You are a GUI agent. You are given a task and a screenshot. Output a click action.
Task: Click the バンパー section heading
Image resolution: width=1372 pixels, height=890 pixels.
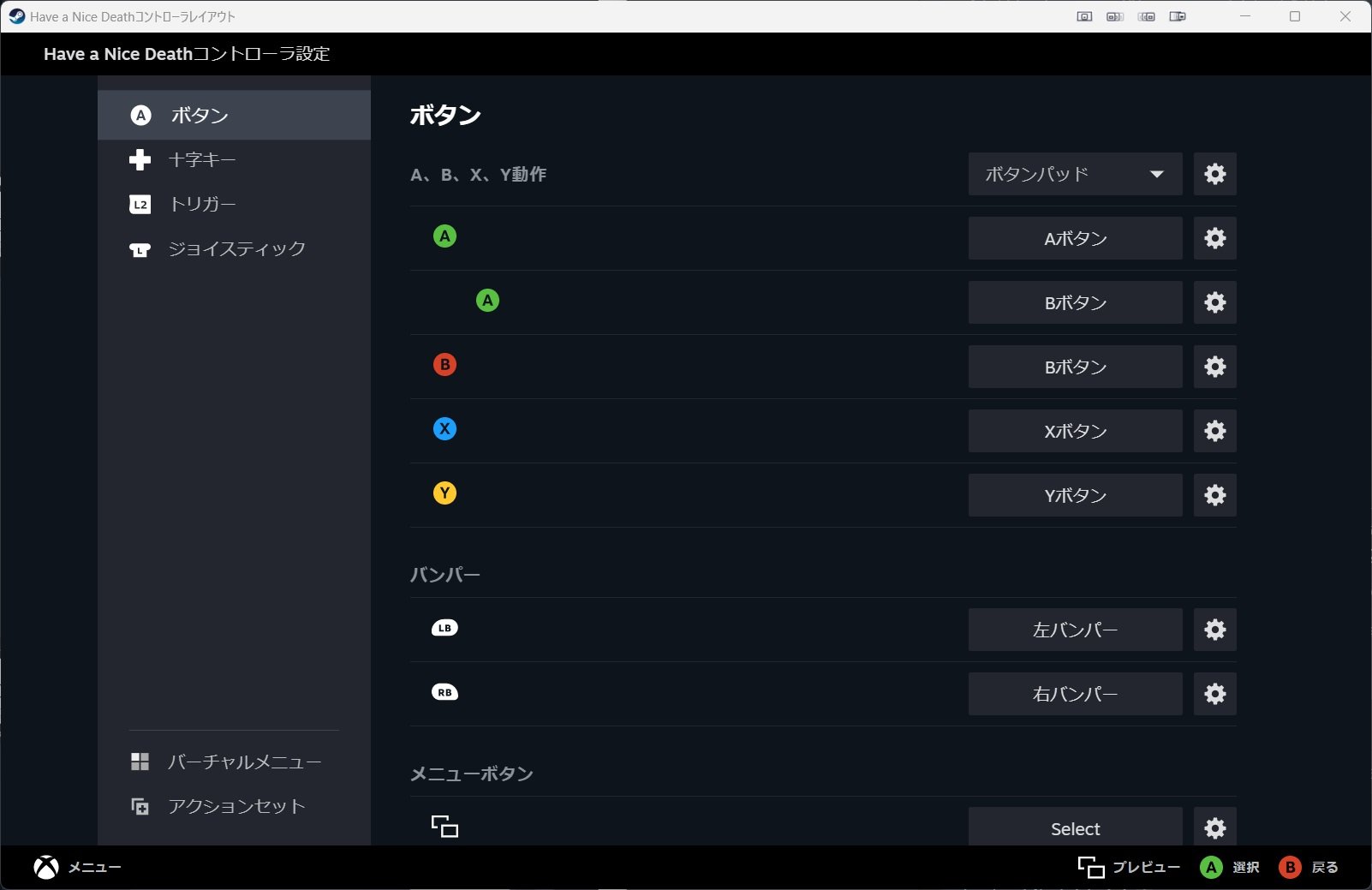tap(444, 575)
